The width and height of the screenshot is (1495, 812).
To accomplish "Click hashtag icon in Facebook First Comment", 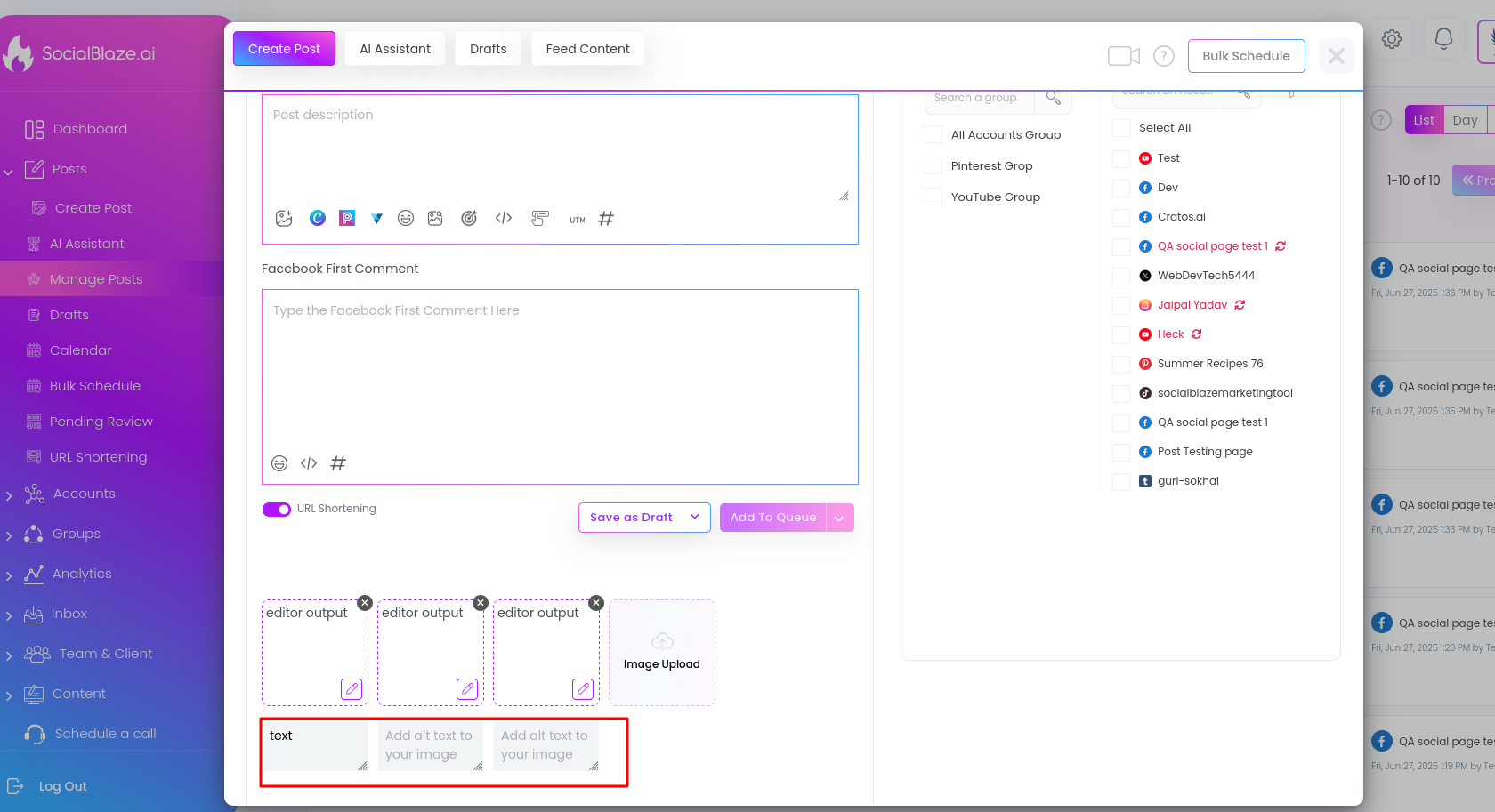I will pos(338,463).
